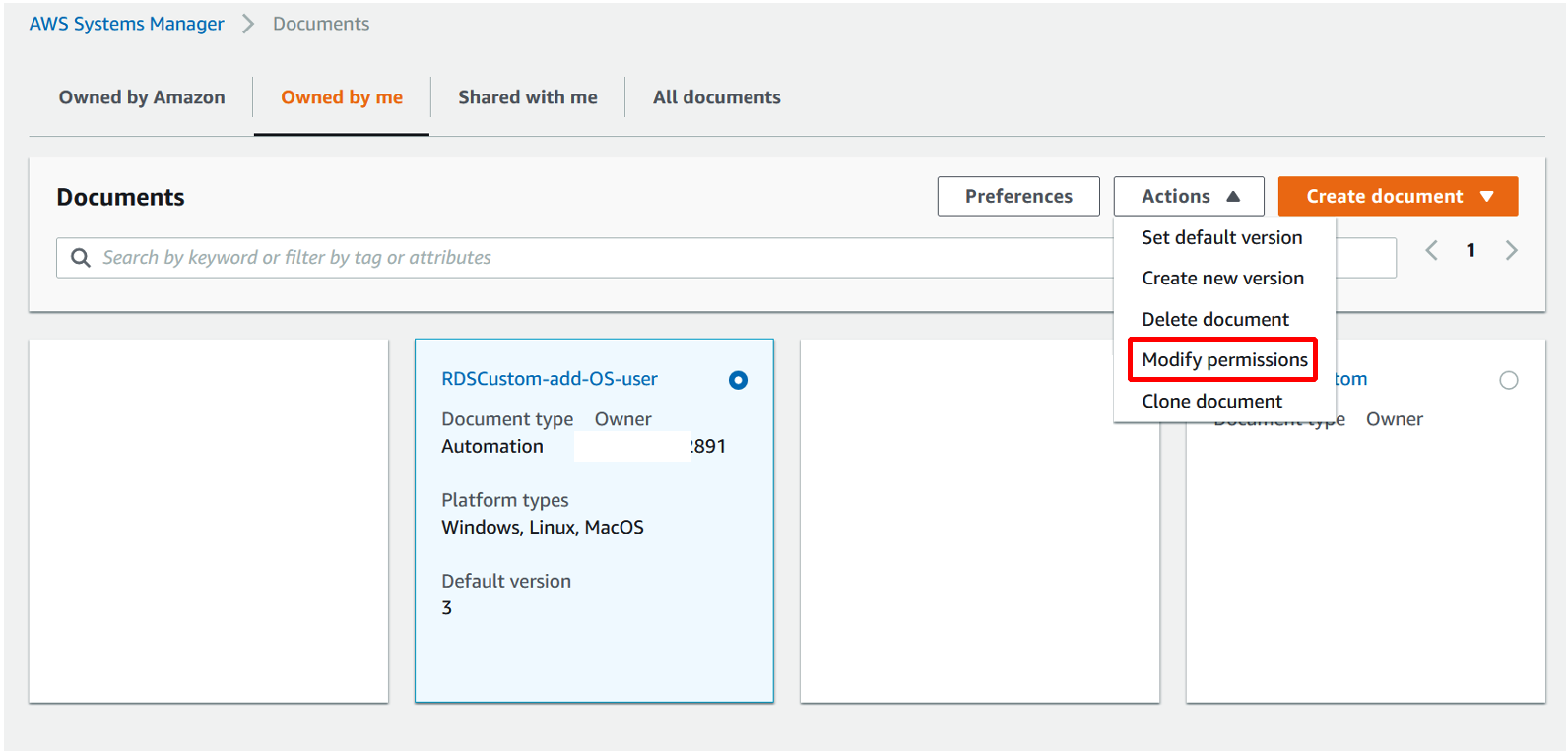Go to next page arrow
This screenshot has height=754, width=1568.
pyautogui.click(x=1511, y=251)
